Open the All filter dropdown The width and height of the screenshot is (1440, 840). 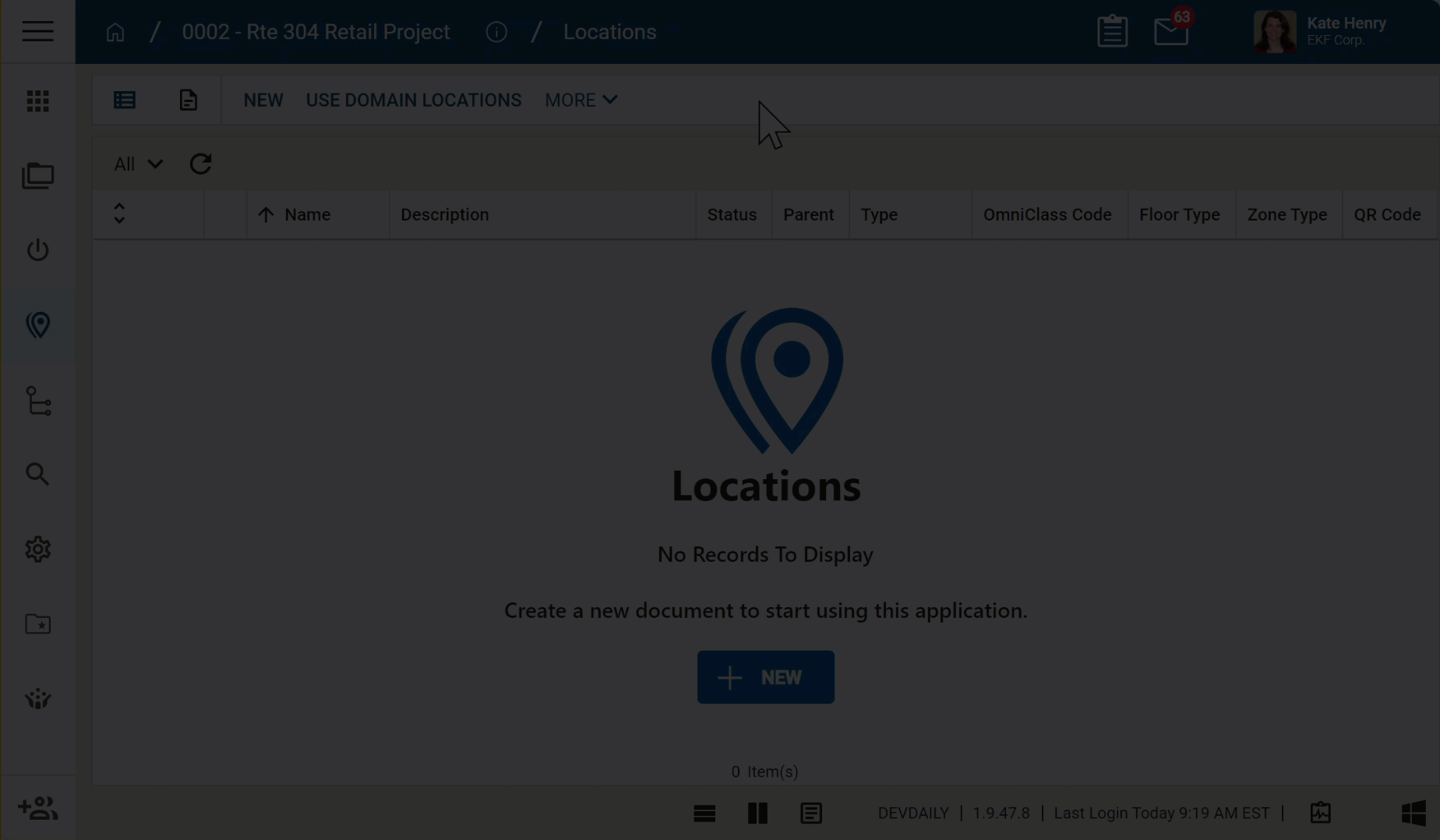[x=138, y=164]
